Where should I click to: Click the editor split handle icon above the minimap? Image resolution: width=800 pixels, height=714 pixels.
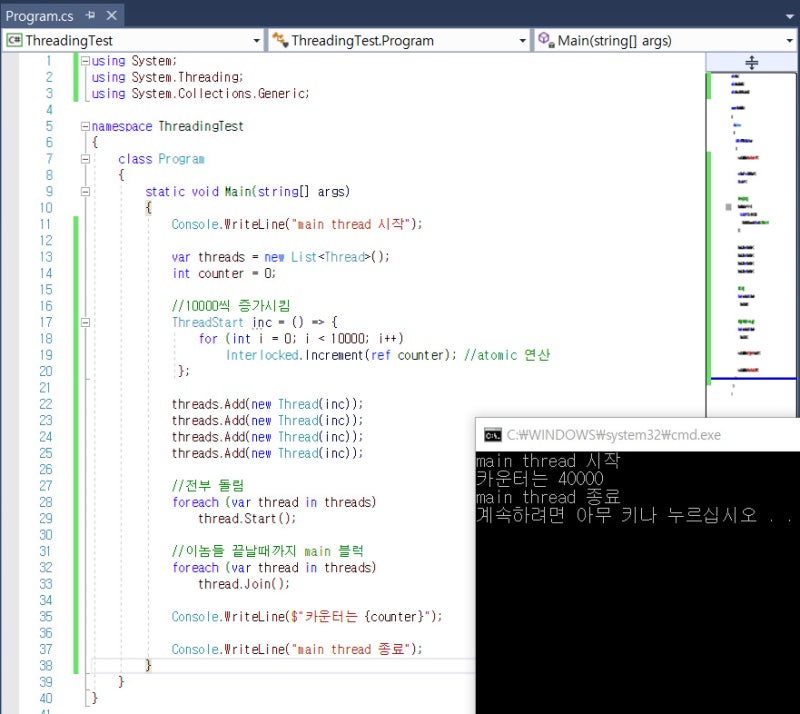point(752,62)
